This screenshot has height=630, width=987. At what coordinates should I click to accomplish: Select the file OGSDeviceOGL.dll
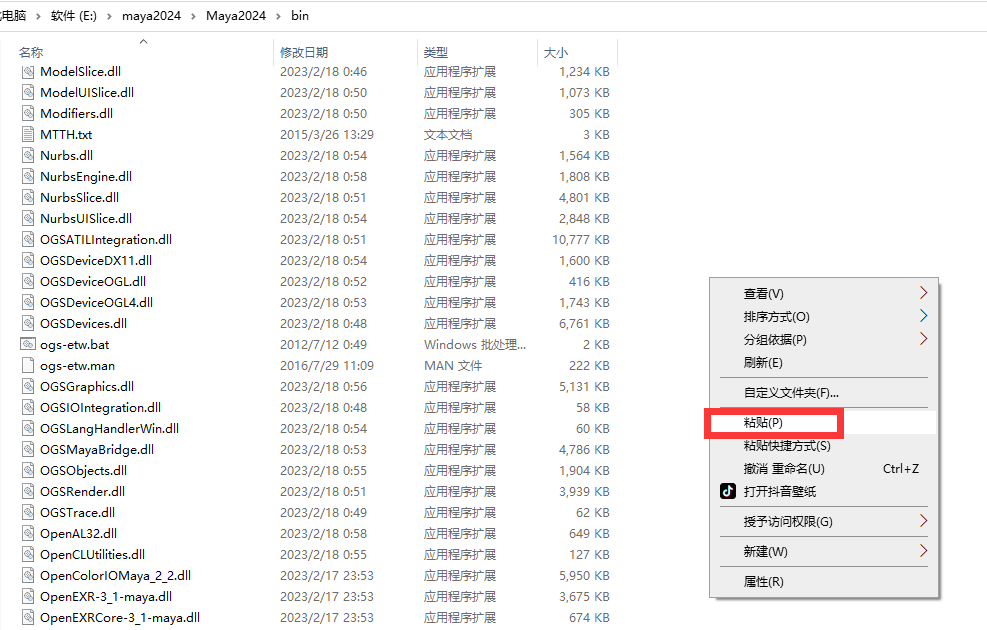[x=93, y=281]
